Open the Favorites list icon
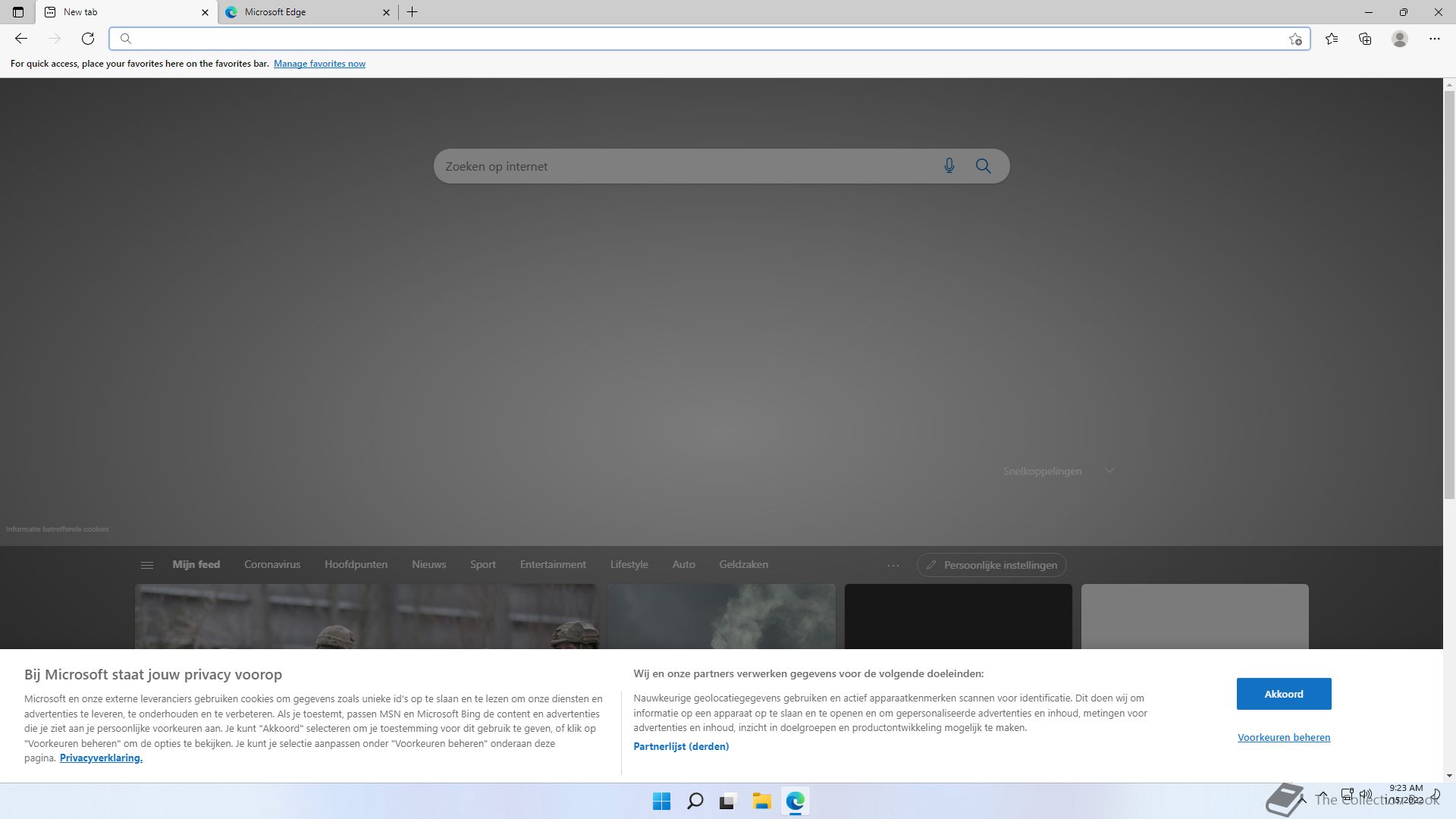 1332,39
